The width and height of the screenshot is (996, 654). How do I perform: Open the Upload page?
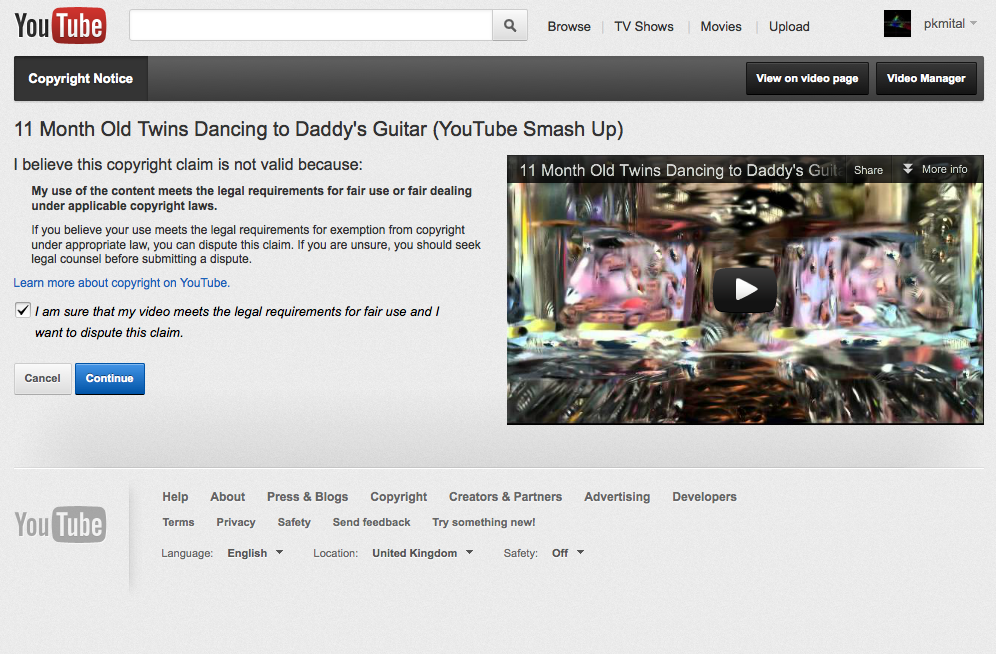click(789, 27)
